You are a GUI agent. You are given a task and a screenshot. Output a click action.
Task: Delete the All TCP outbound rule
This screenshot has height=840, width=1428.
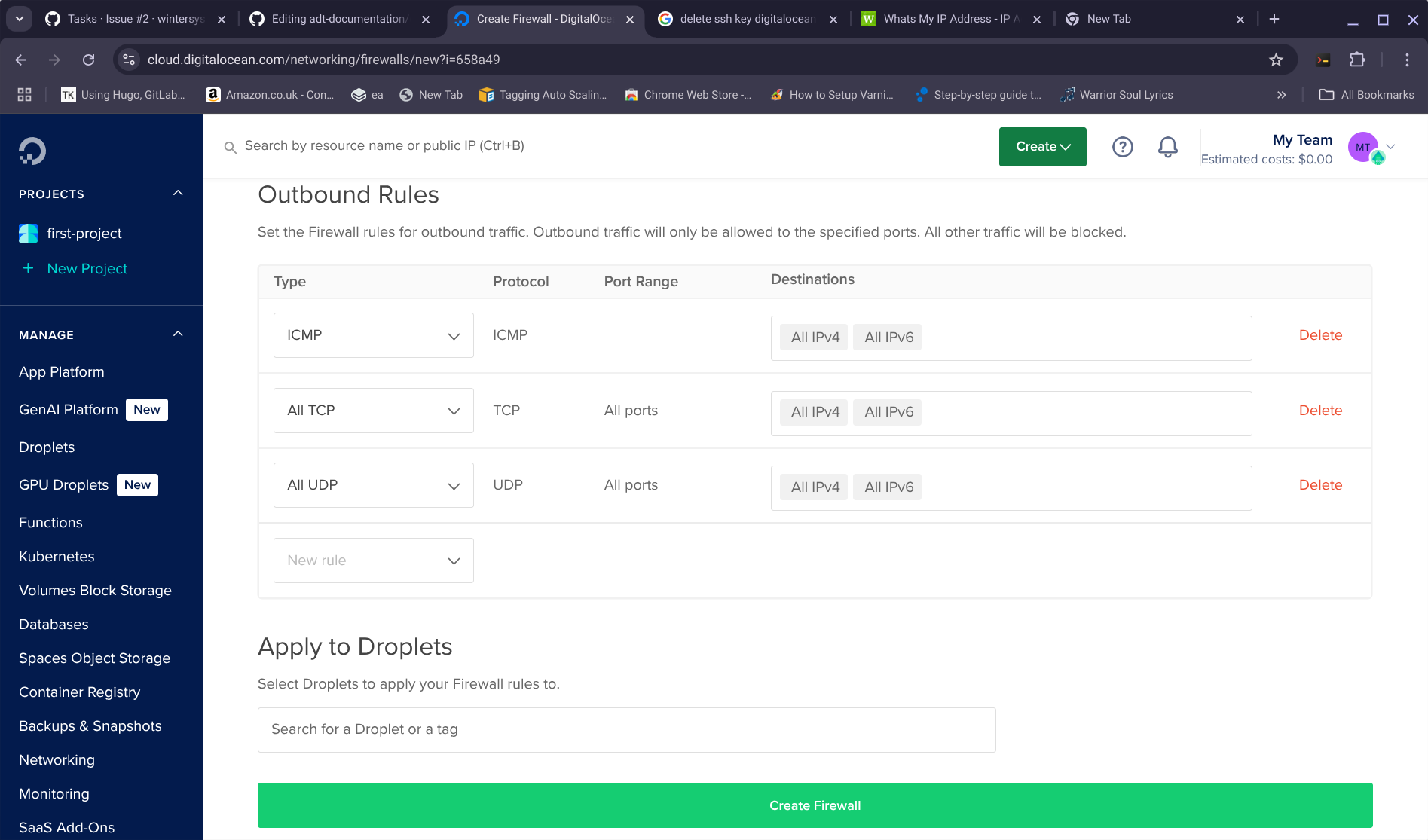point(1320,411)
